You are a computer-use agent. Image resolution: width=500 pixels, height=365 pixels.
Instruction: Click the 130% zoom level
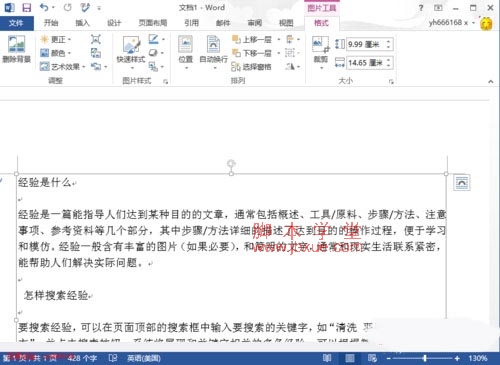tap(478, 358)
